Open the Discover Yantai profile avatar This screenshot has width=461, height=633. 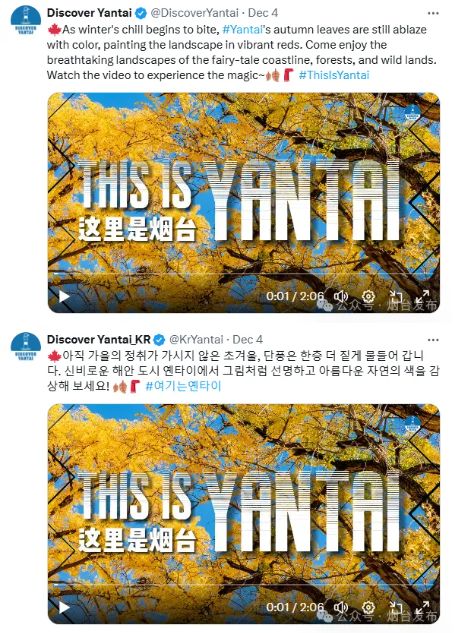pyautogui.click(x=25, y=20)
